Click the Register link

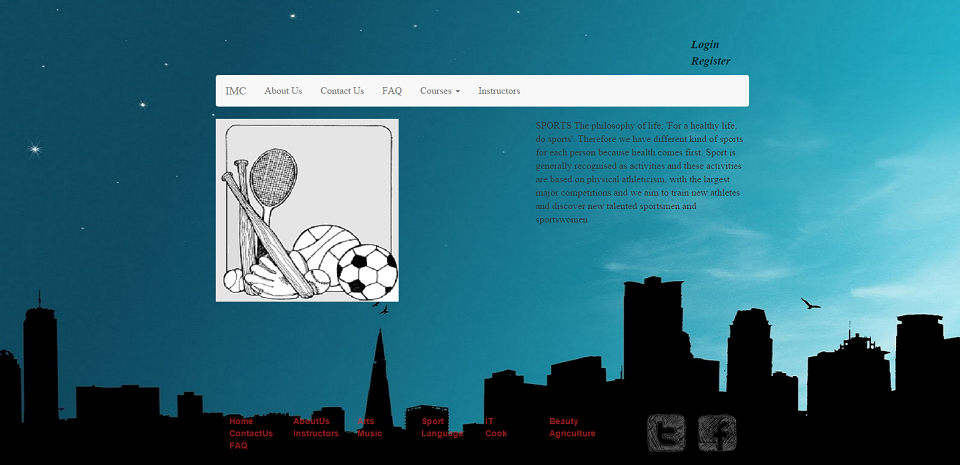click(x=711, y=61)
